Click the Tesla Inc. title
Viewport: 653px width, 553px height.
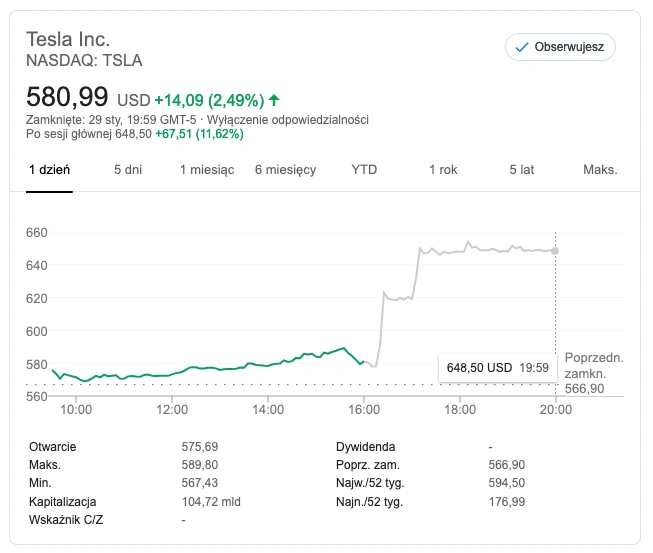point(68,40)
